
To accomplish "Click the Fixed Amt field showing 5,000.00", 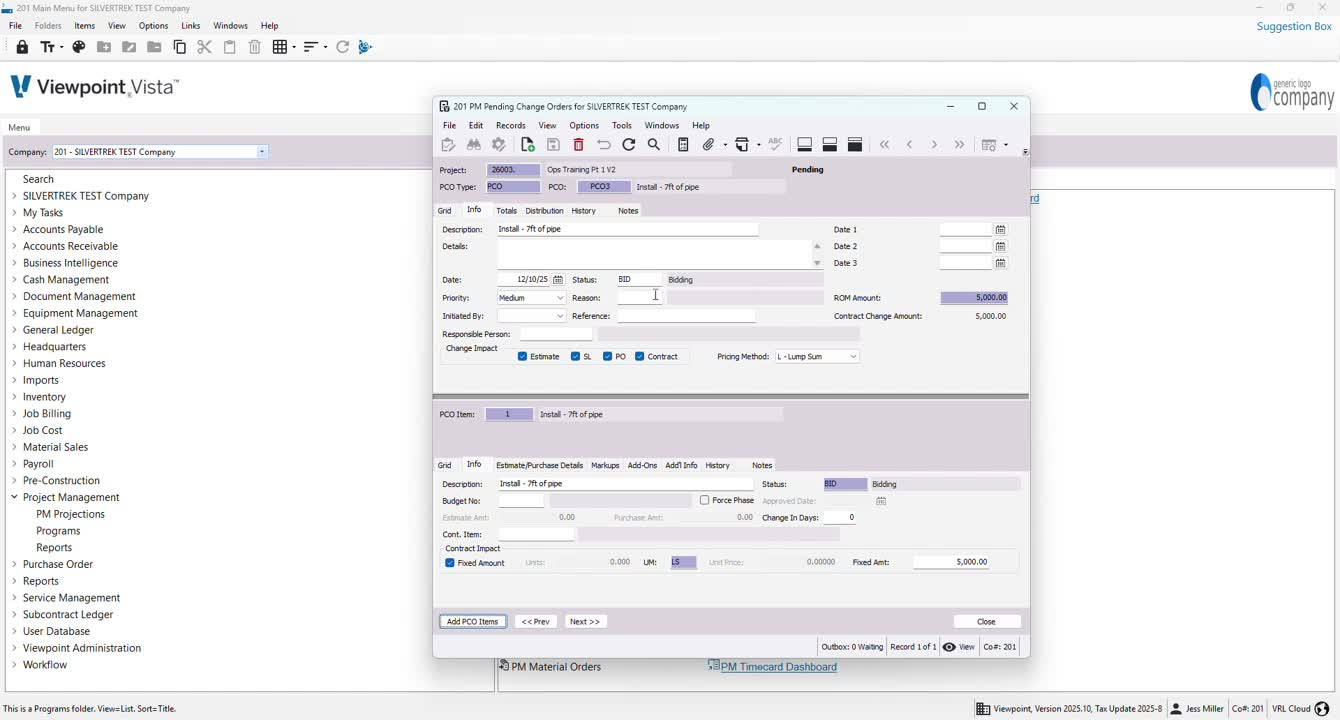I will click(952, 563).
